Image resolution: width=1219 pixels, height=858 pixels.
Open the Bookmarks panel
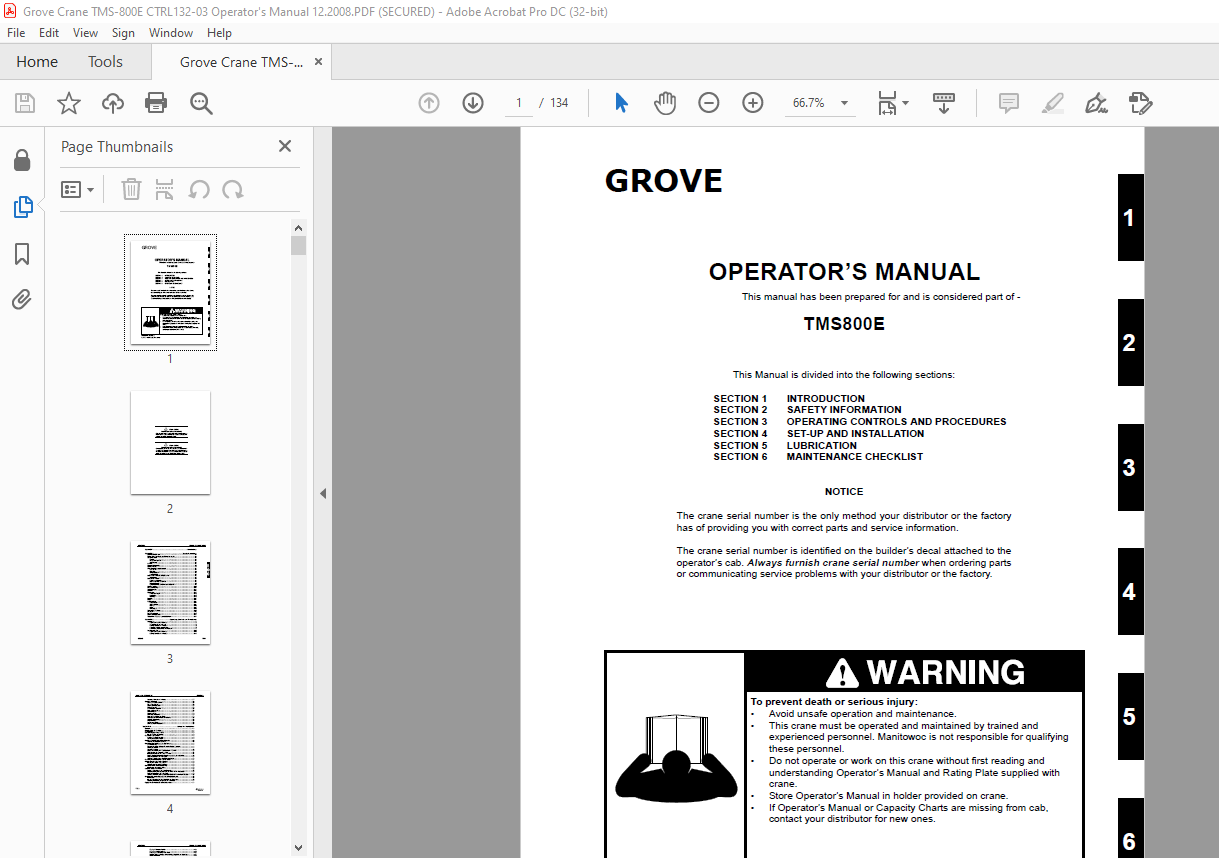coord(22,254)
